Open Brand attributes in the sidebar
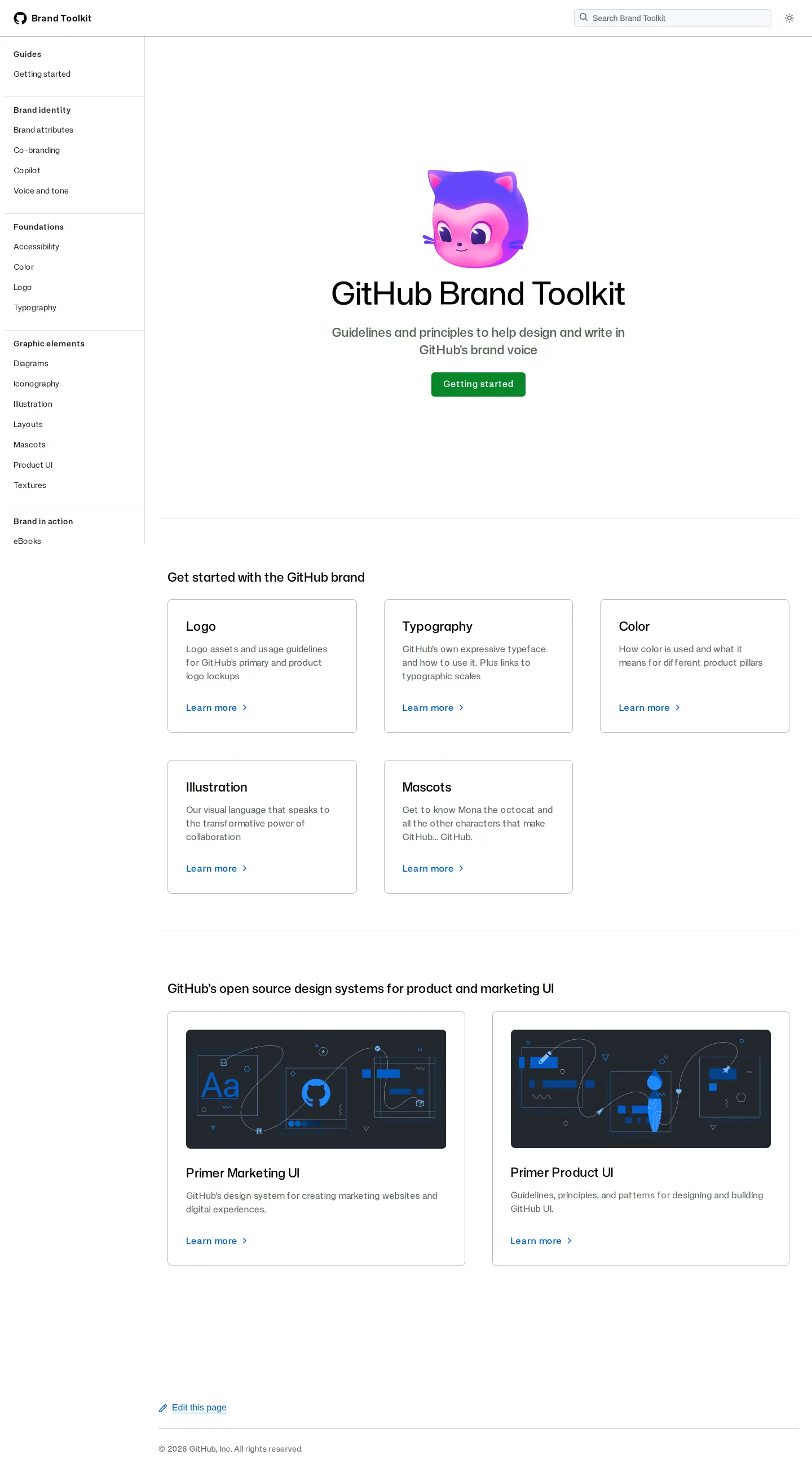The width and height of the screenshot is (812, 1468). (x=43, y=130)
